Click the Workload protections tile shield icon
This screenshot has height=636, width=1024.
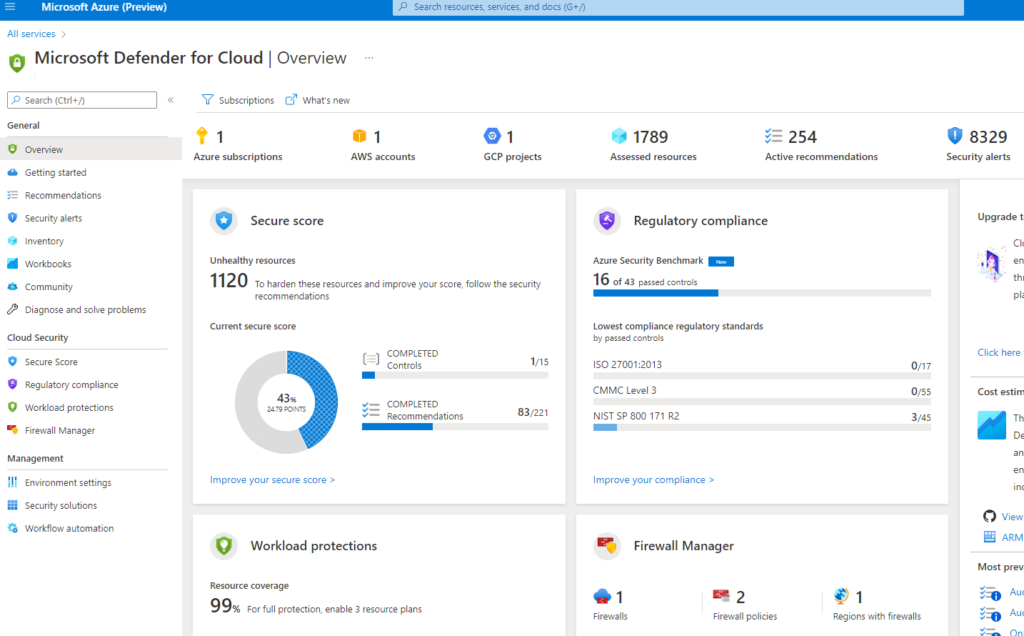pos(223,546)
